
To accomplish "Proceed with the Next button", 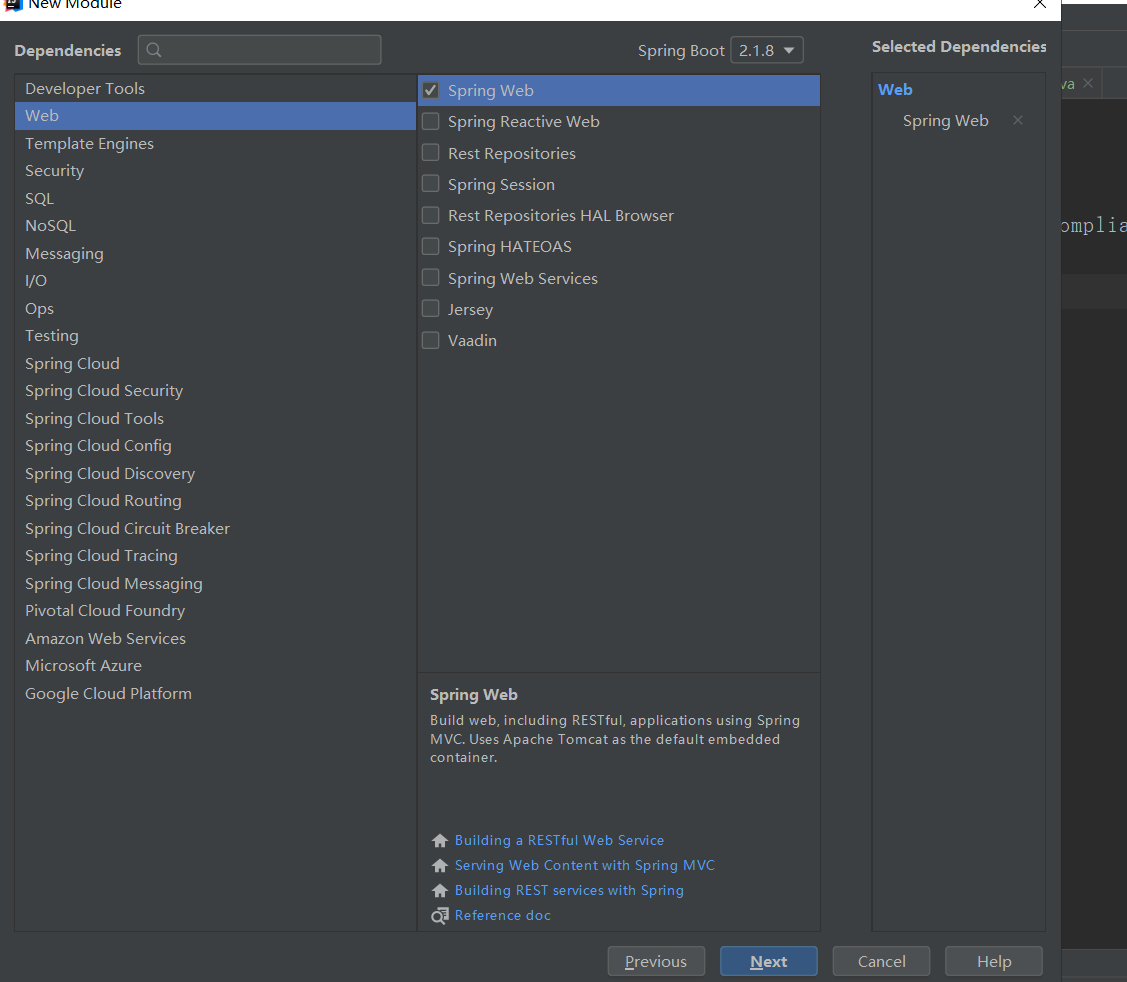I will point(768,961).
